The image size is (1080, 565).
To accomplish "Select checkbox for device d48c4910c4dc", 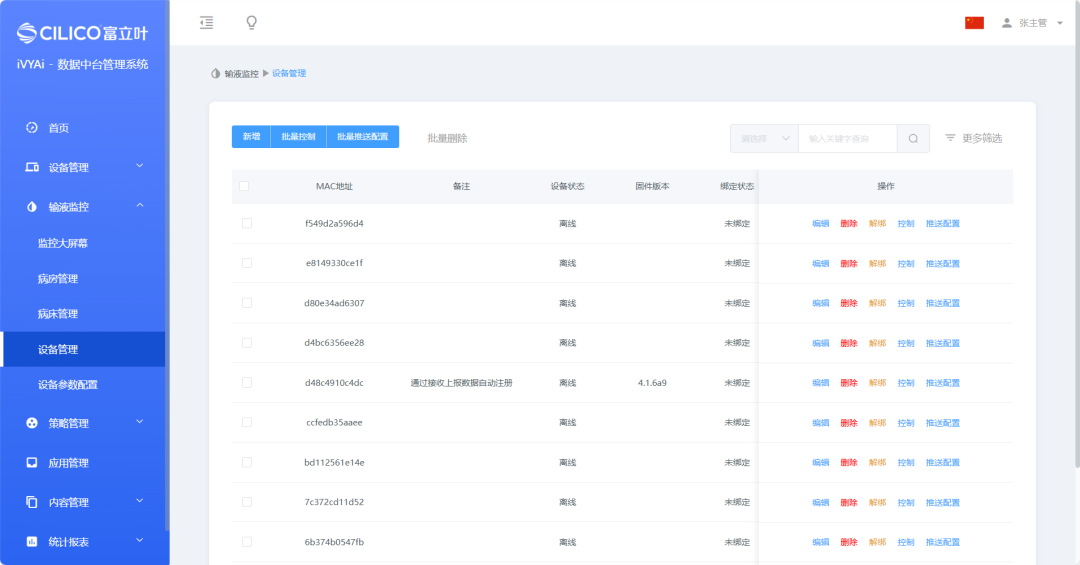I will [247, 383].
